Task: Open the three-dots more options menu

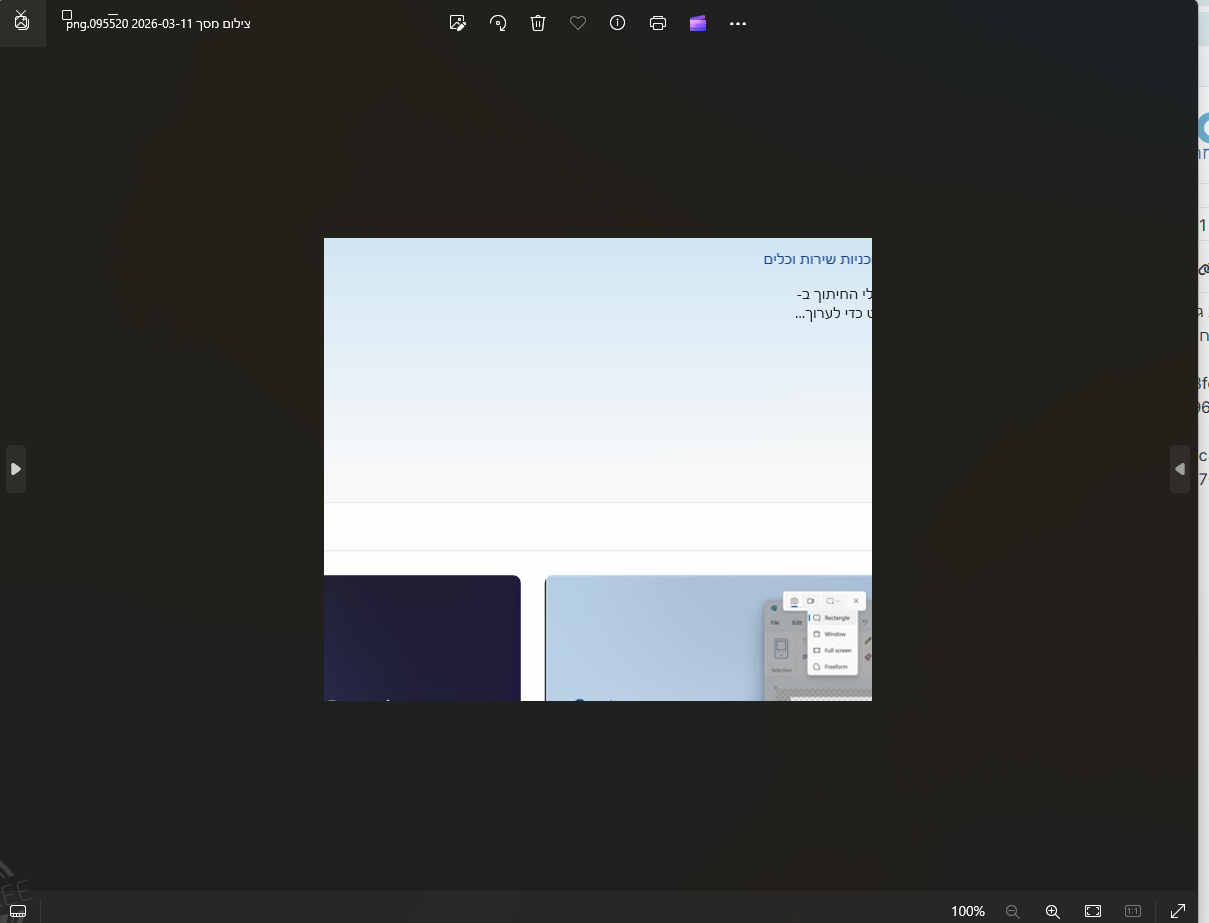Action: pyautogui.click(x=738, y=23)
